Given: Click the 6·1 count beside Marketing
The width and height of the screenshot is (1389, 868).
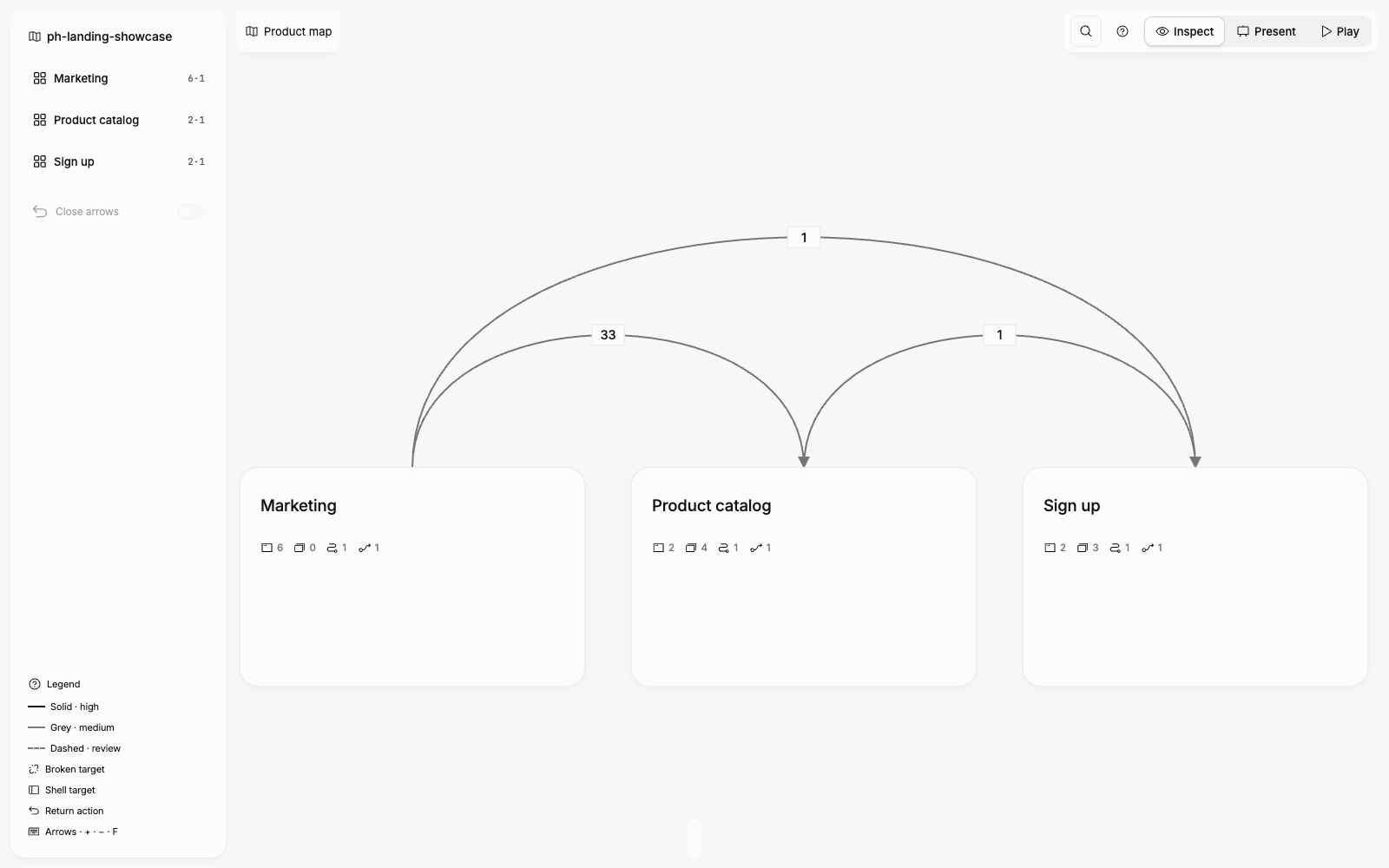Looking at the screenshot, I should pos(196,78).
